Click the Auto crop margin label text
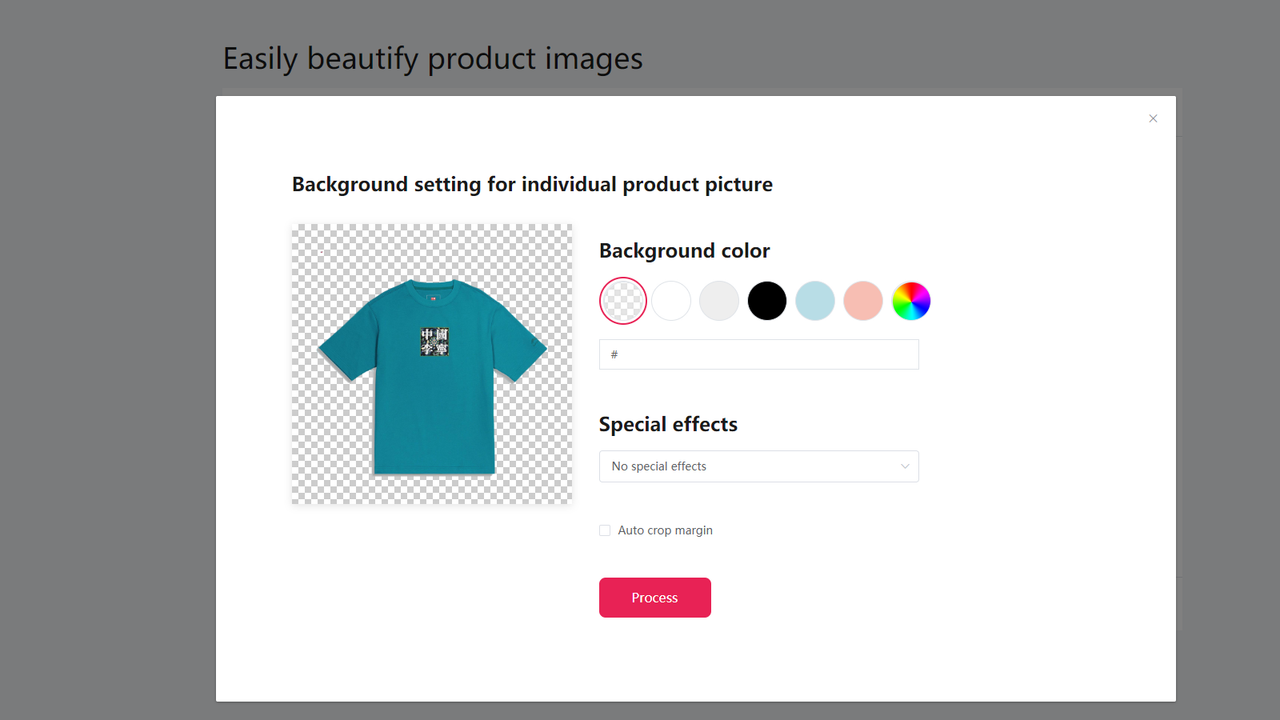The image size is (1280, 720). click(x=664, y=530)
